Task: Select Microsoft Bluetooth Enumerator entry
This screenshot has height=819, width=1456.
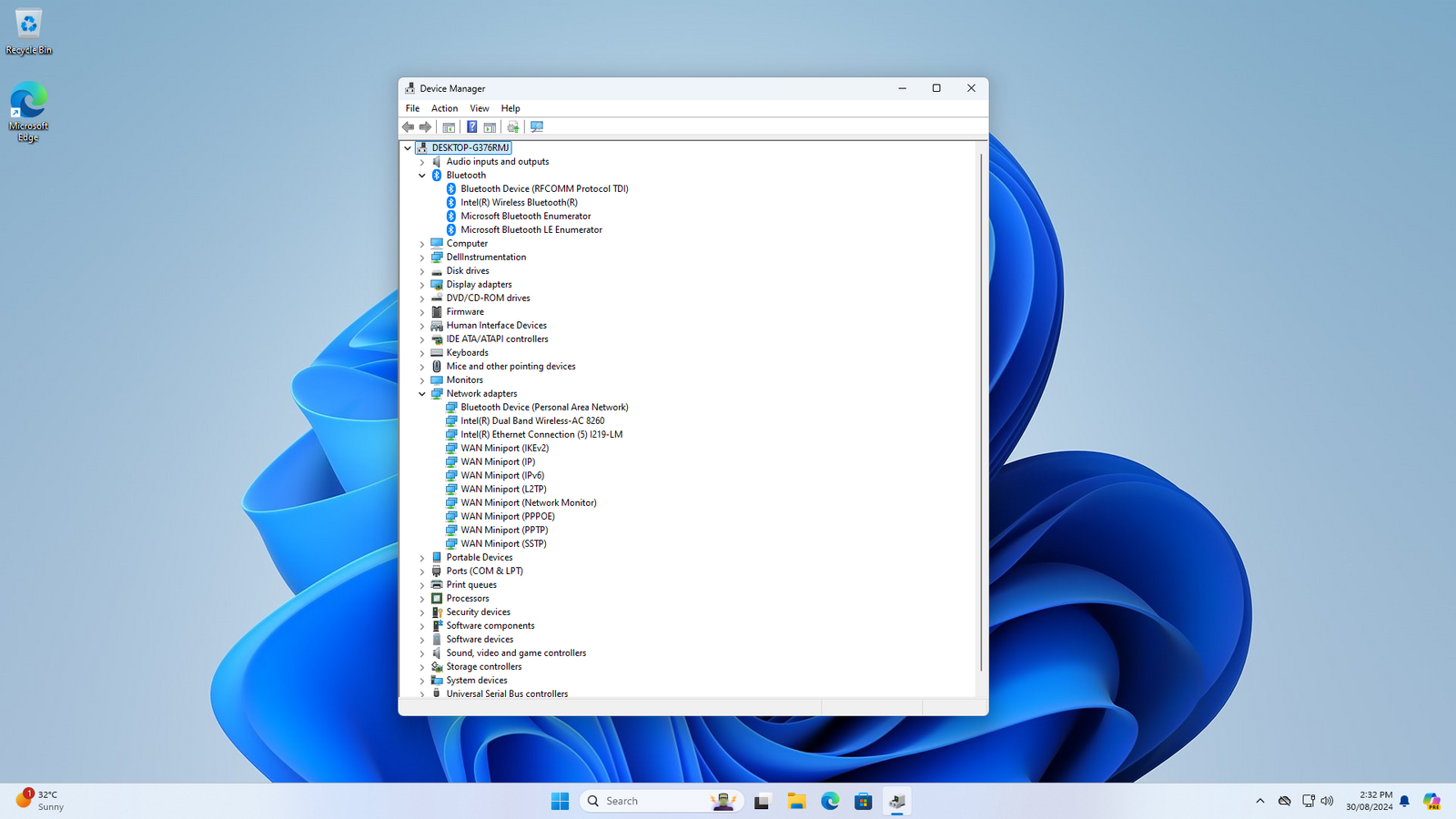Action: (525, 216)
